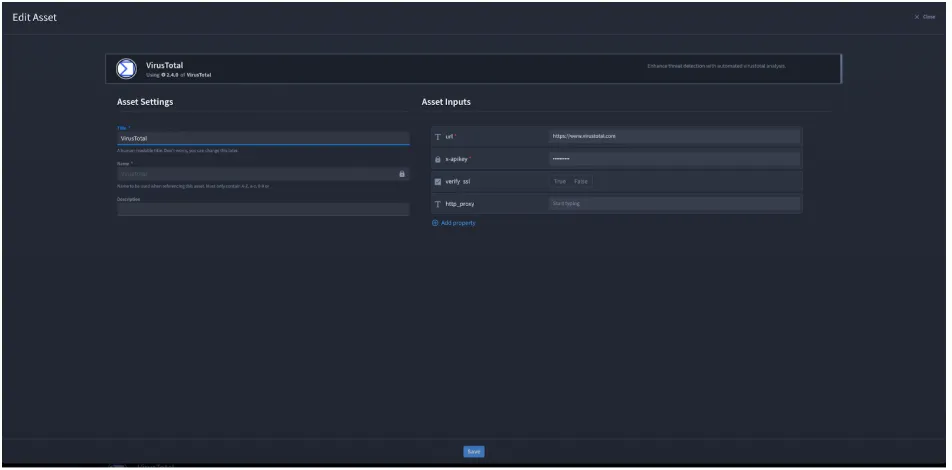This screenshot has width=952, height=470.
Task: Edit the url value field
Action: pyautogui.click(x=675, y=137)
